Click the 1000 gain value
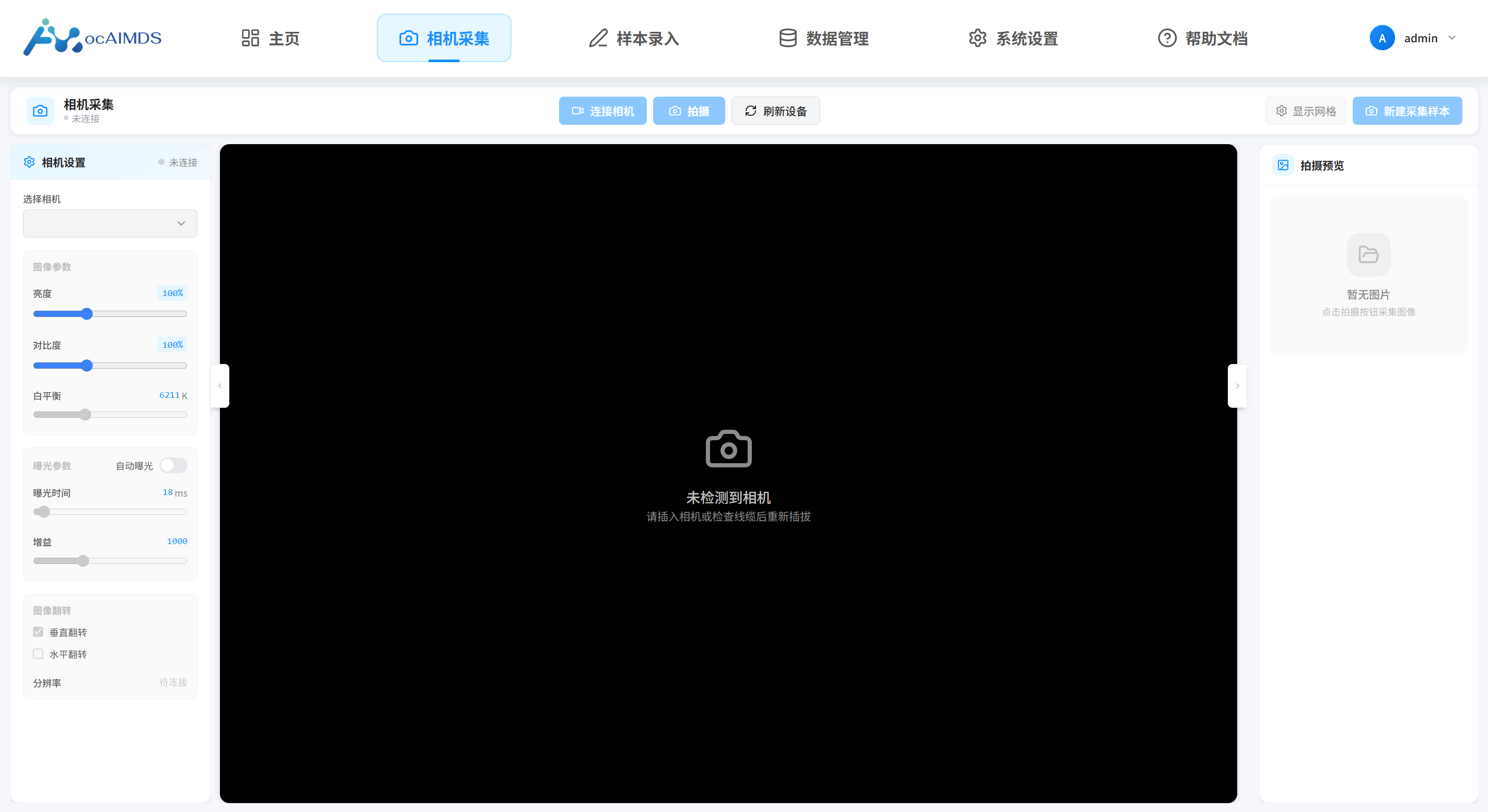1488x812 pixels. (x=177, y=541)
